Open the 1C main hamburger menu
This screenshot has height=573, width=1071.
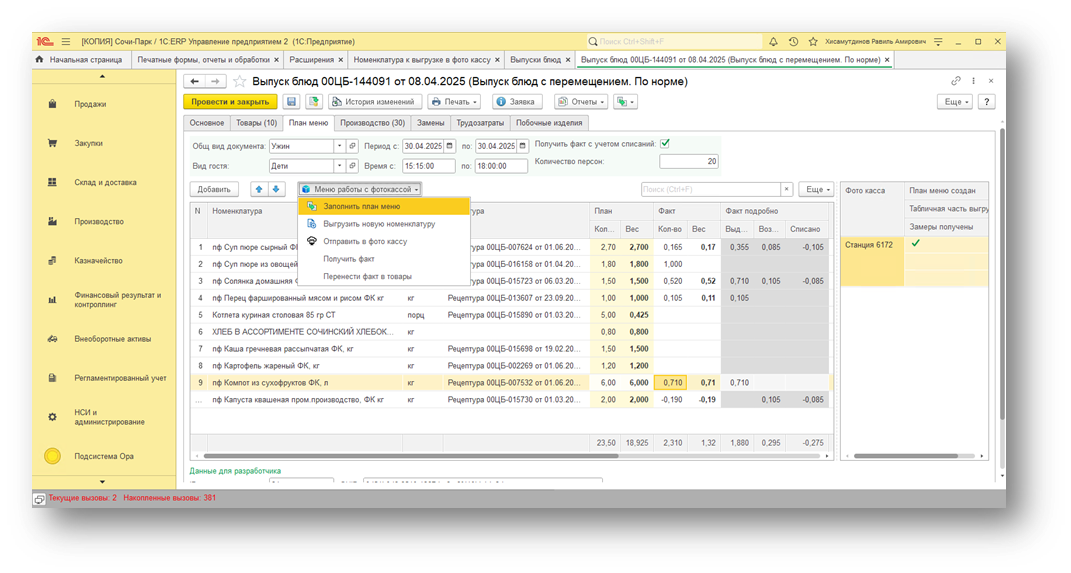point(66,42)
